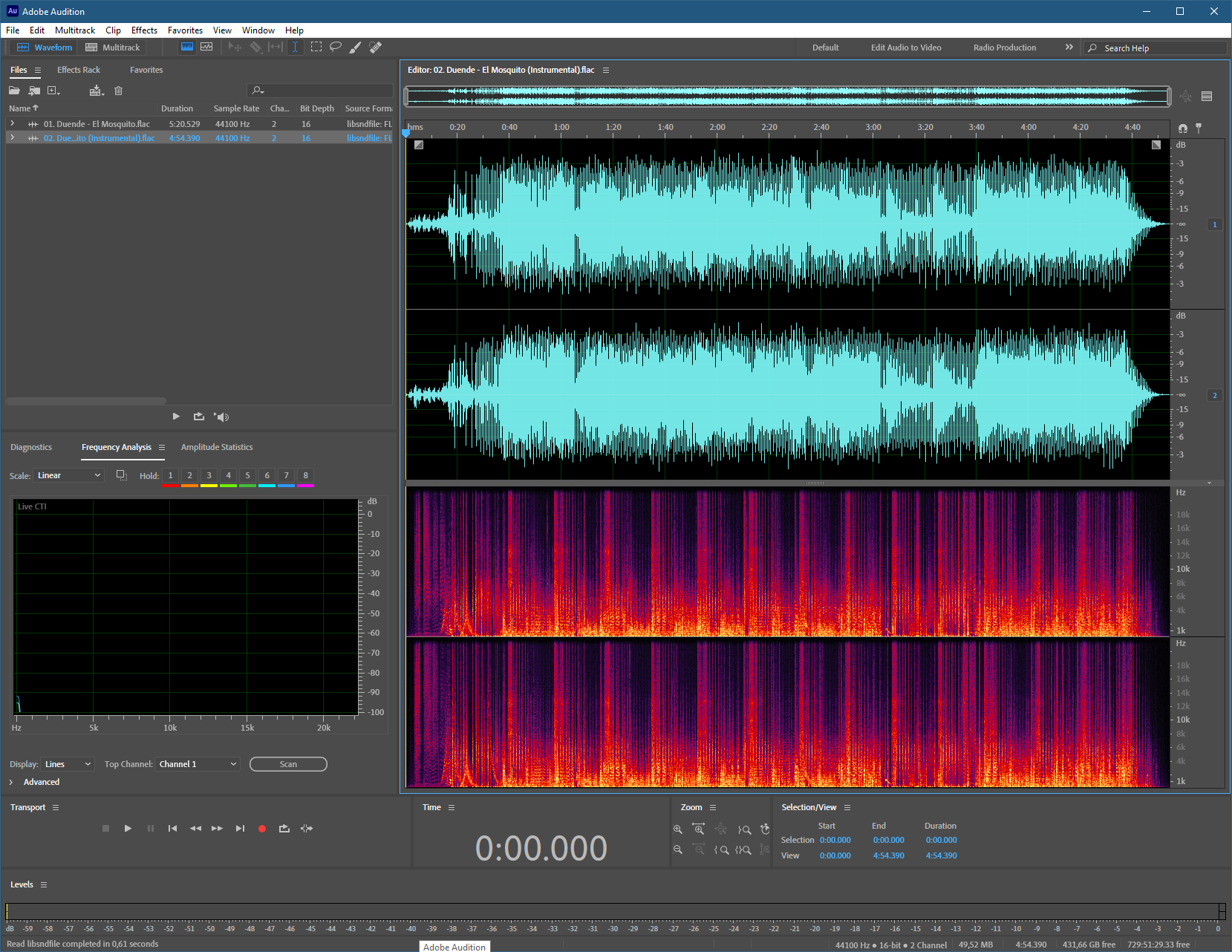1232x952 pixels.
Task: Click Zoom Out (Amplitude) icon
Action: tap(677, 850)
